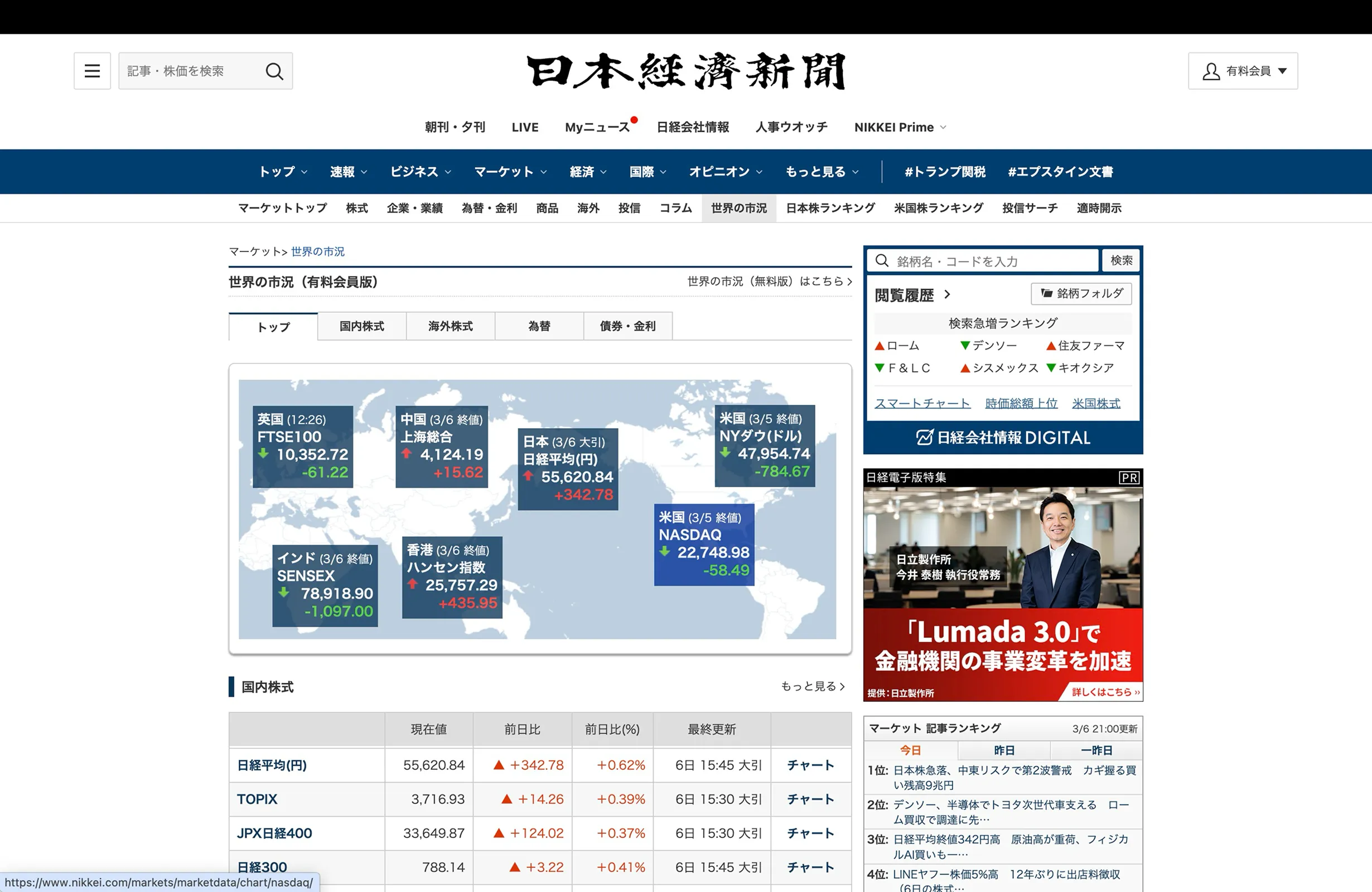Select the 国内株式 tab
Image resolution: width=1372 pixels, height=892 pixels.
pos(362,326)
